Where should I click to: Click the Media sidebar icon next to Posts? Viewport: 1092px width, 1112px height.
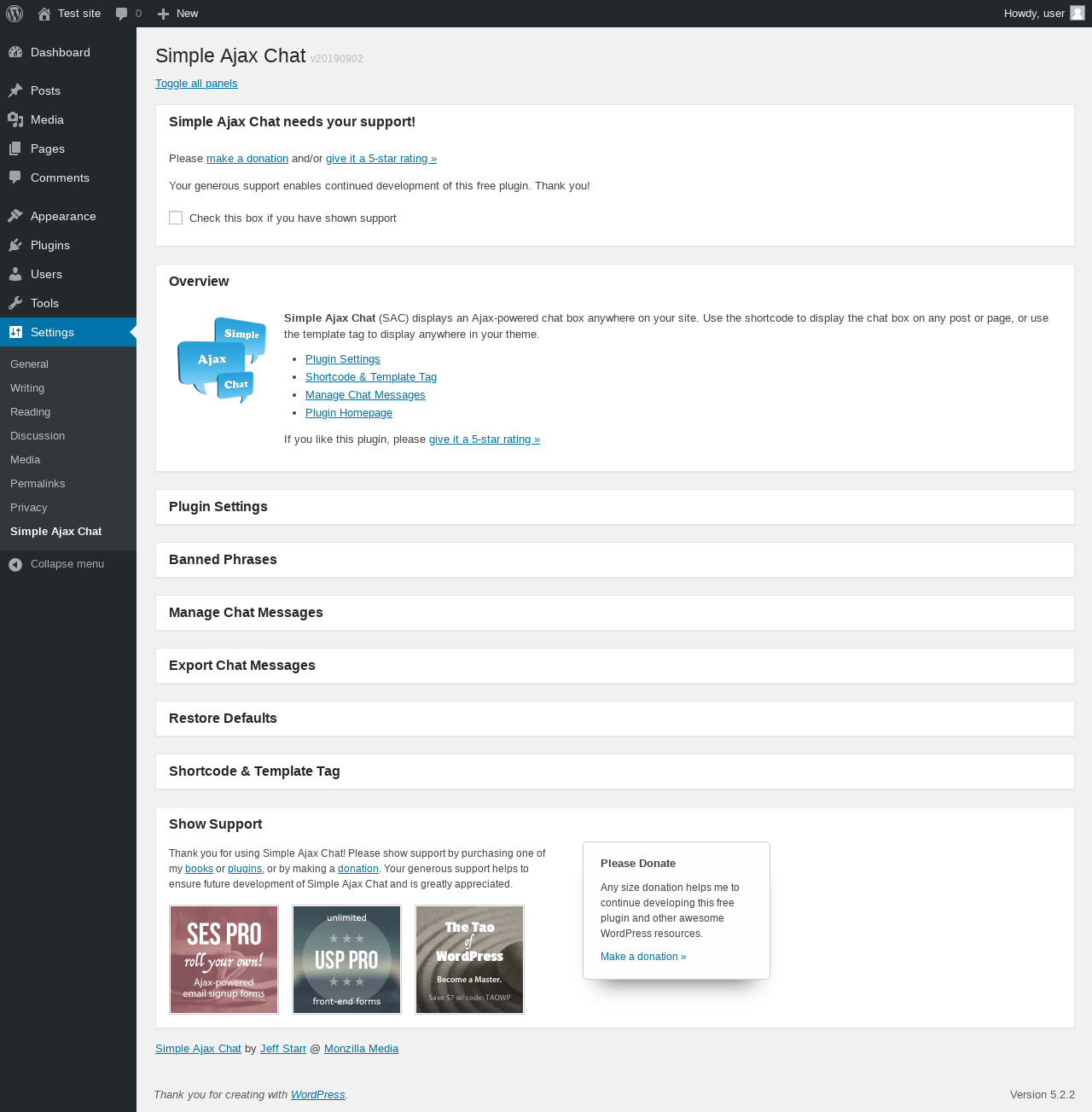[15, 119]
